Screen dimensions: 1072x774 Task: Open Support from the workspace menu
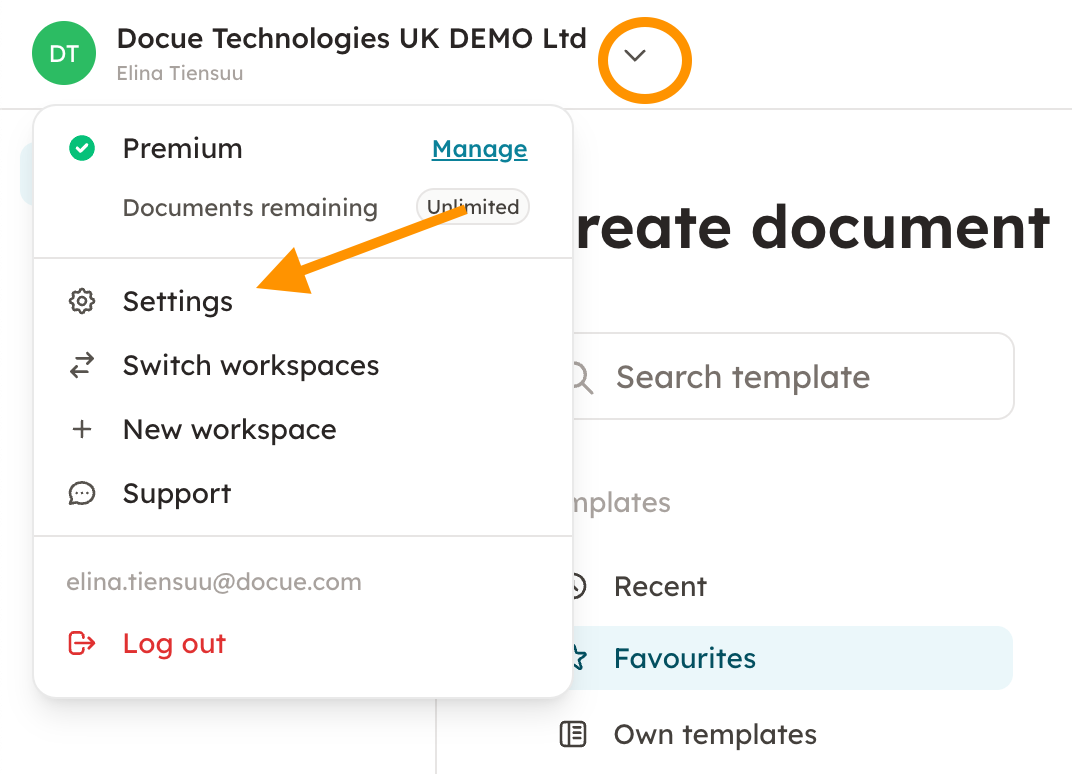click(x=177, y=494)
